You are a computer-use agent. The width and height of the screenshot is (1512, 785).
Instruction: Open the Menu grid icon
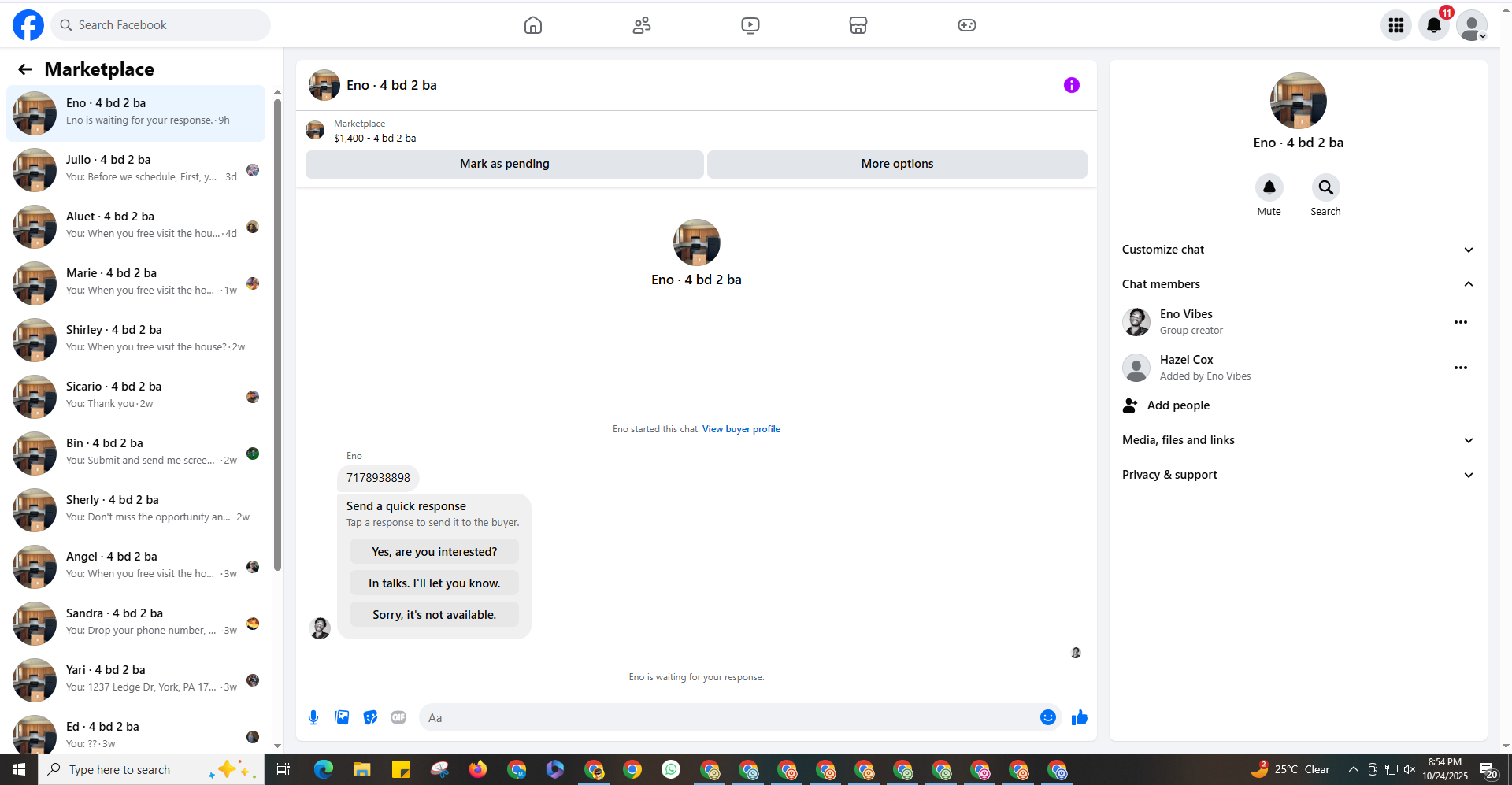1396,25
